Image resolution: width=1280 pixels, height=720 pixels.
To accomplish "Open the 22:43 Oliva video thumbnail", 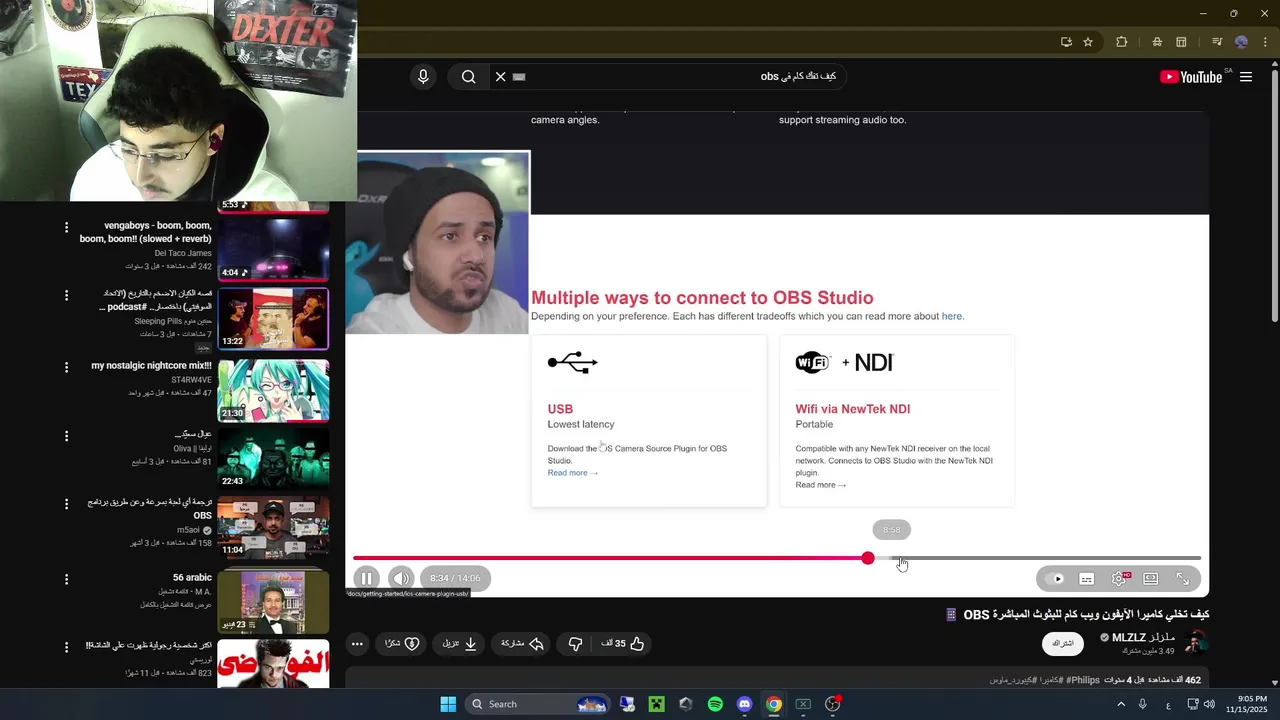I will pyautogui.click(x=273, y=458).
